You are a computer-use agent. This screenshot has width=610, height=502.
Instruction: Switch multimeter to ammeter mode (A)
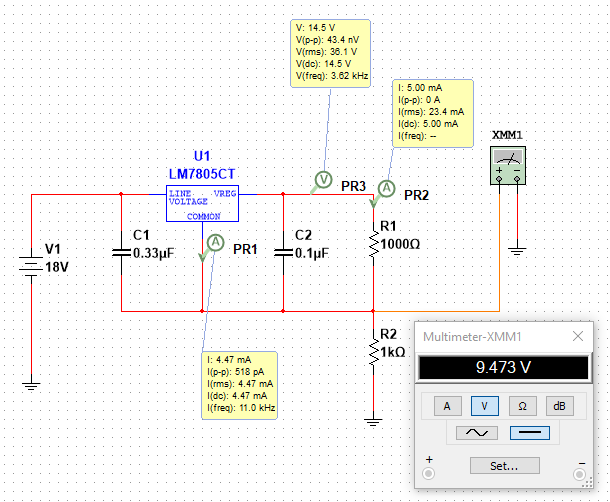[x=445, y=405]
